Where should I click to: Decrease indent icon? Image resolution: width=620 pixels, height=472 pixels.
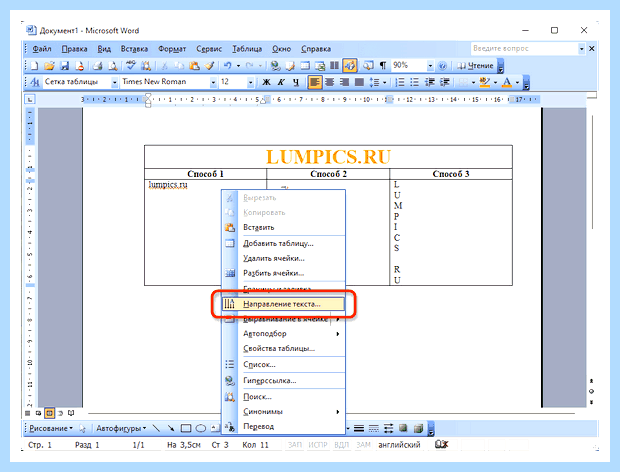pos(429,82)
